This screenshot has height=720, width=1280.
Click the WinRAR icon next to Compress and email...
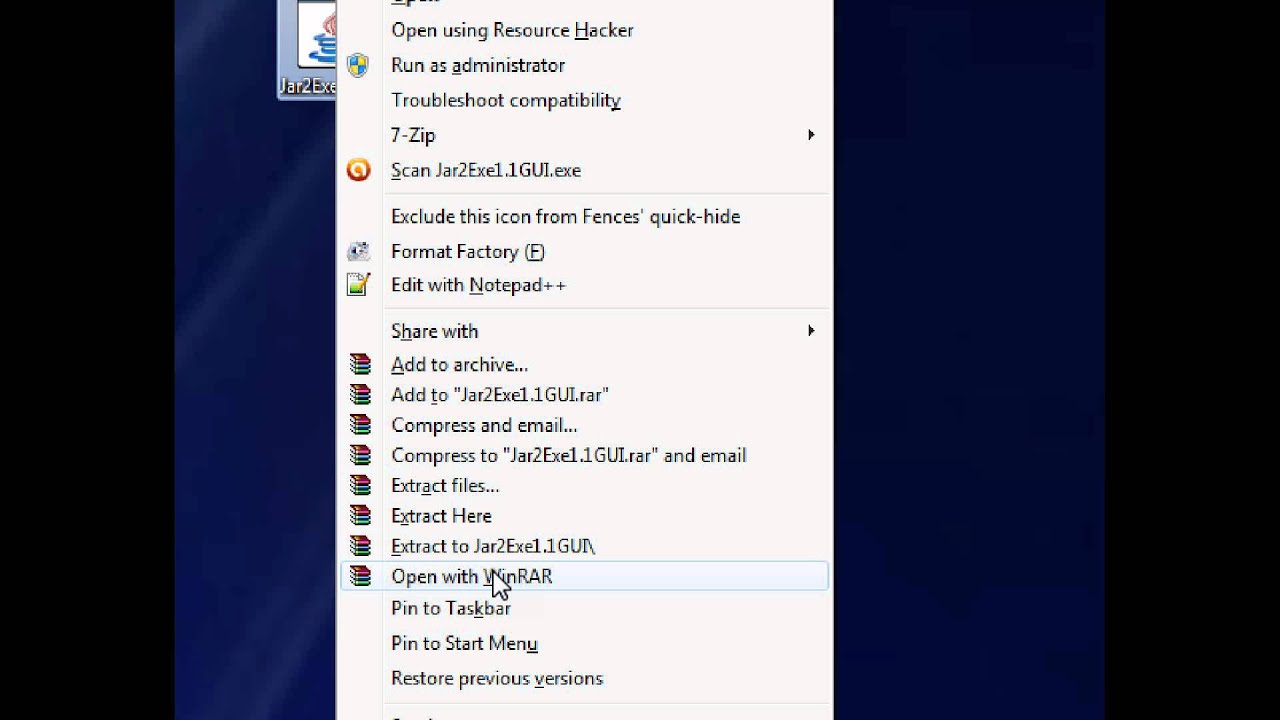coord(360,425)
